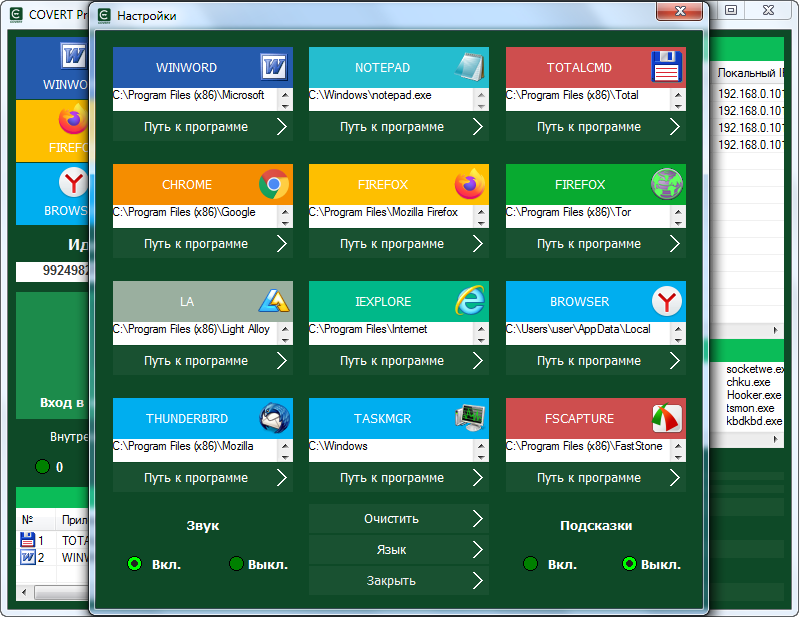Turn sound off with Выкл. radio
799x617 pixels.
236,564
